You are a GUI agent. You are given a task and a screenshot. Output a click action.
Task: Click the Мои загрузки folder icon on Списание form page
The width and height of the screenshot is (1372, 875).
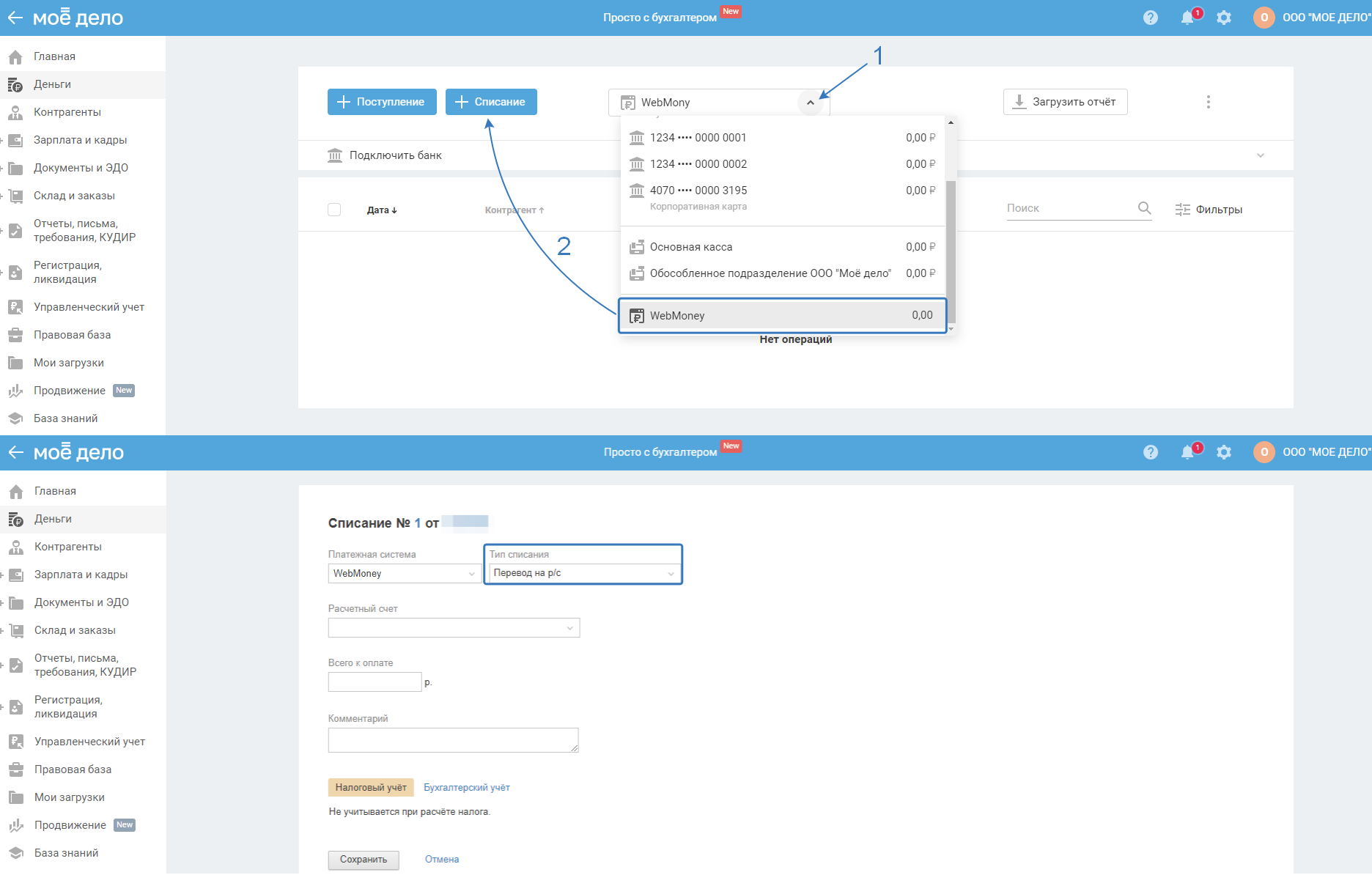coord(16,797)
